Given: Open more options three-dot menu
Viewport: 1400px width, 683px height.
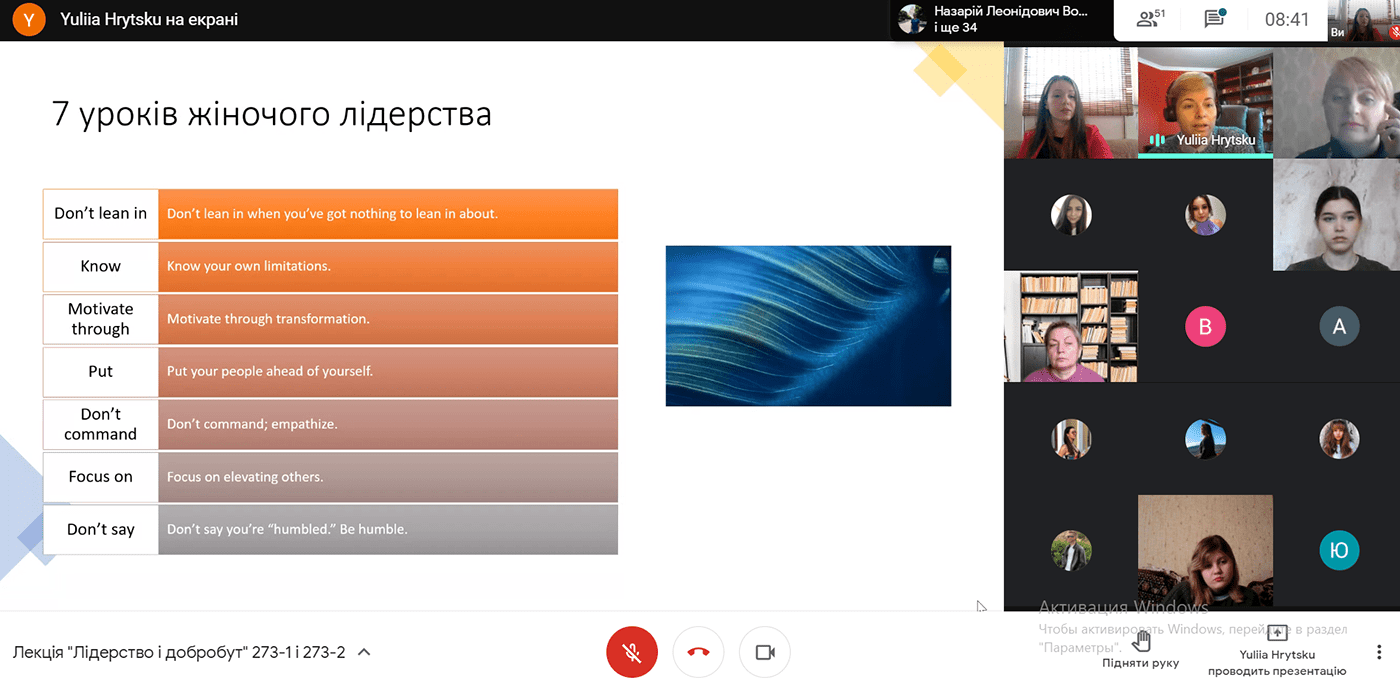Looking at the screenshot, I should click(1381, 652).
